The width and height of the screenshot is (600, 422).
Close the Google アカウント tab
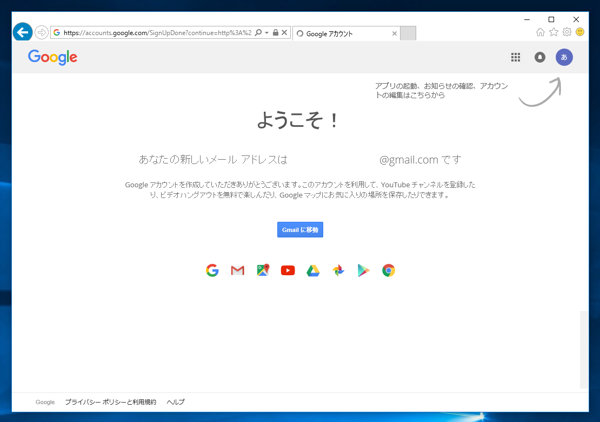point(394,34)
